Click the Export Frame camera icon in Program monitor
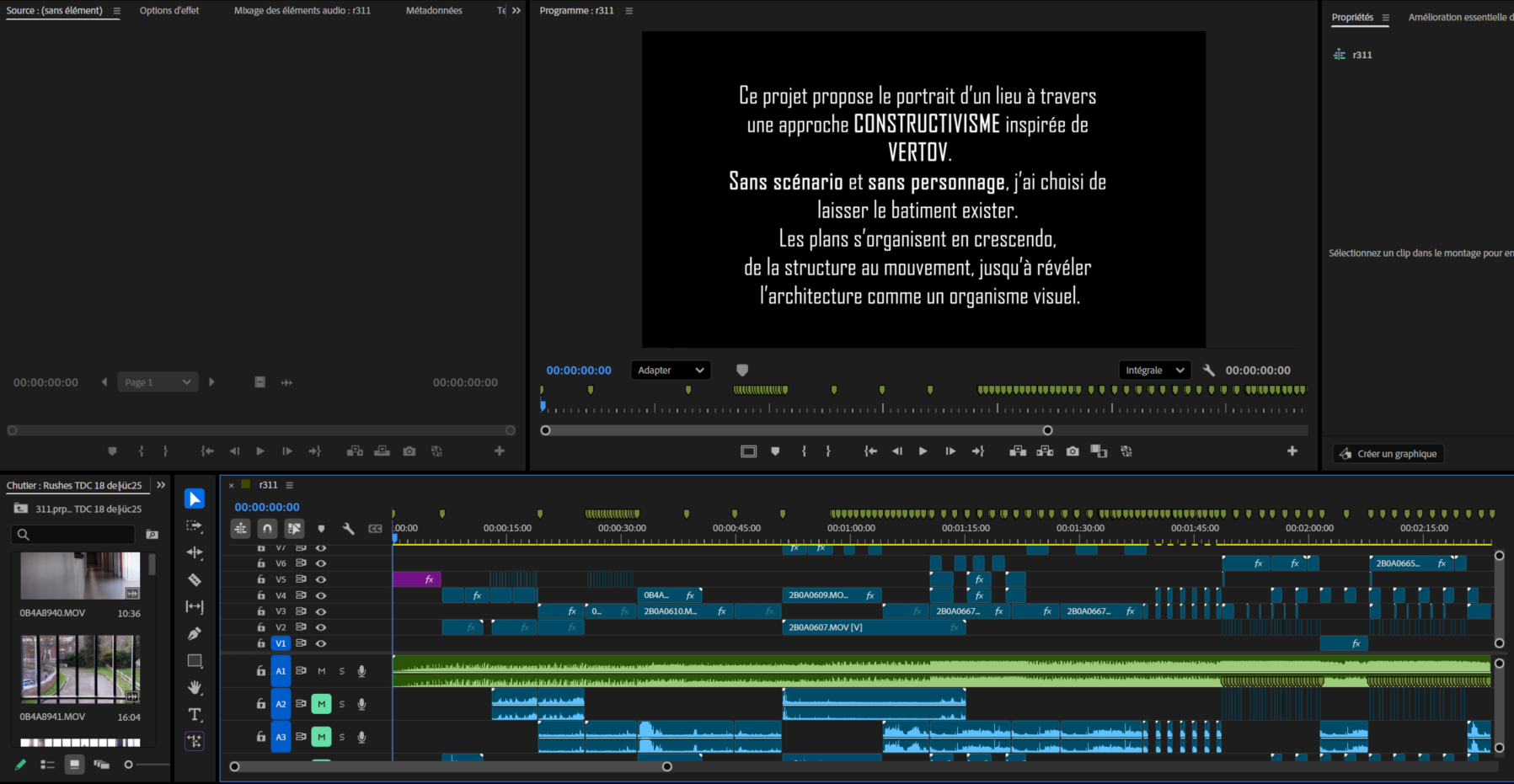This screenshot has height=784, width=1514. [x=1072, y=451]
